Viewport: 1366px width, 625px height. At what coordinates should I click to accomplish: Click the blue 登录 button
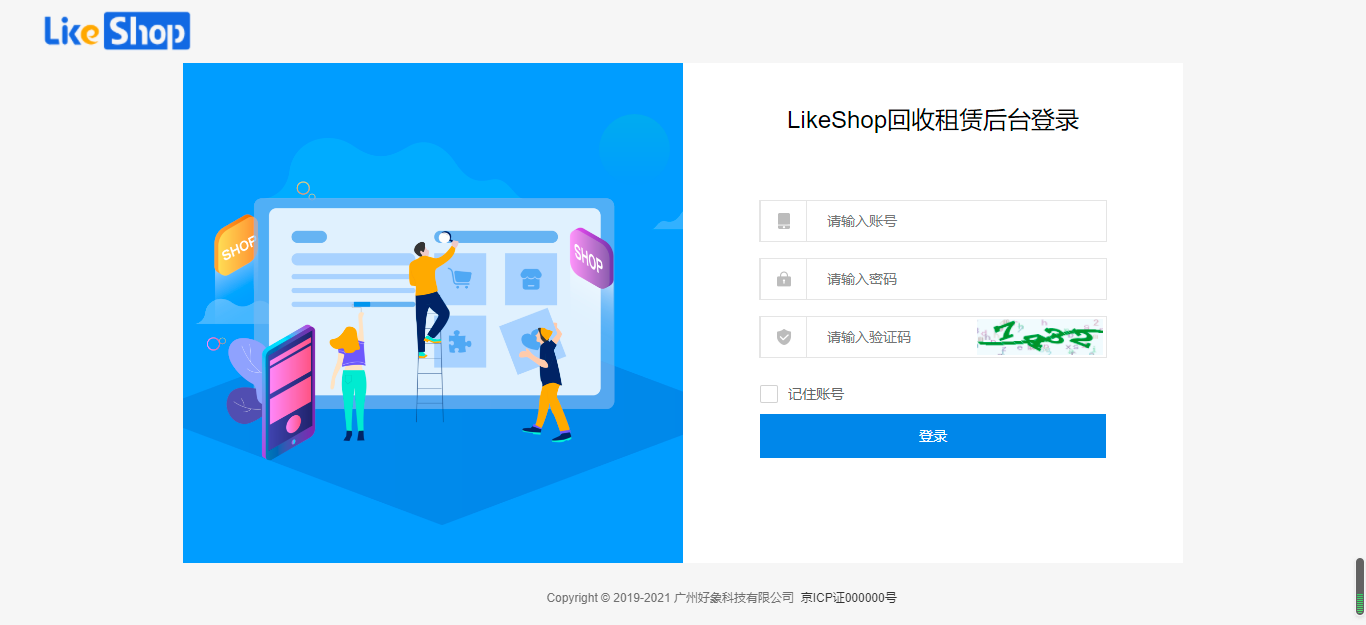(933, 436)
